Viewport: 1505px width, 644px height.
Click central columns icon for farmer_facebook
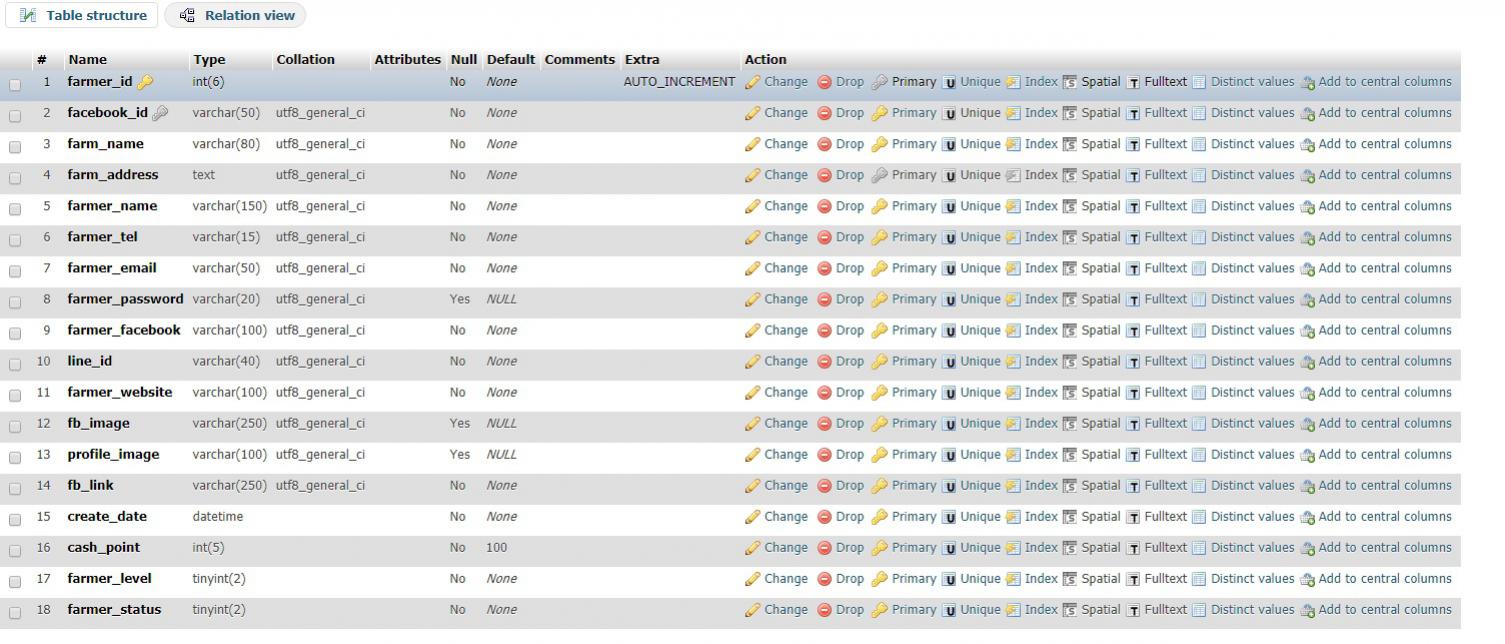coord(1307,330)
